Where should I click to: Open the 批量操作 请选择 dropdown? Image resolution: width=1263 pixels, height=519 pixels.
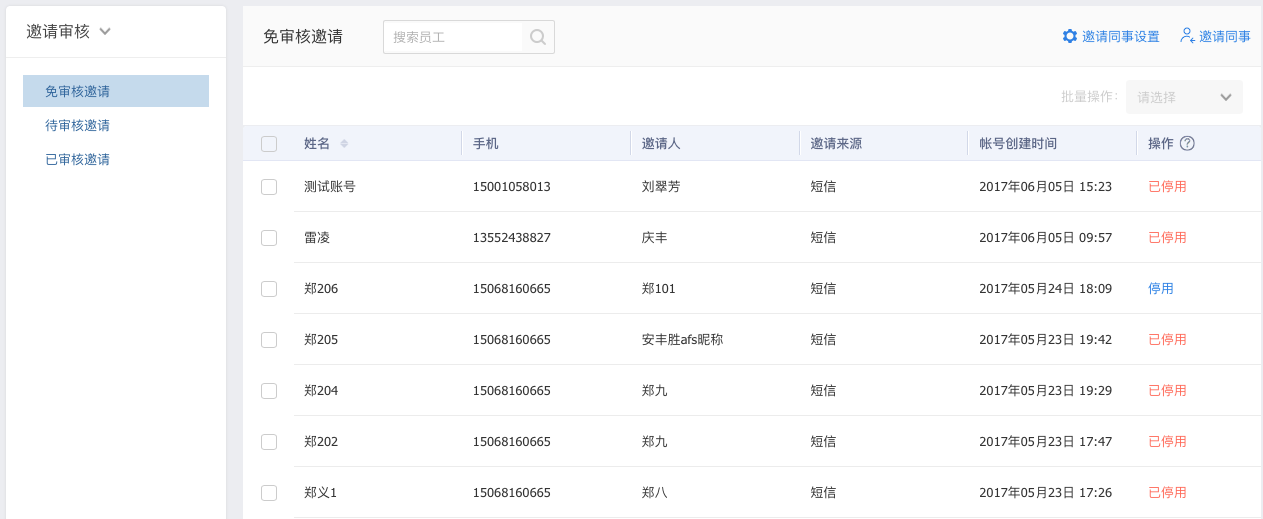[1184, 97]
